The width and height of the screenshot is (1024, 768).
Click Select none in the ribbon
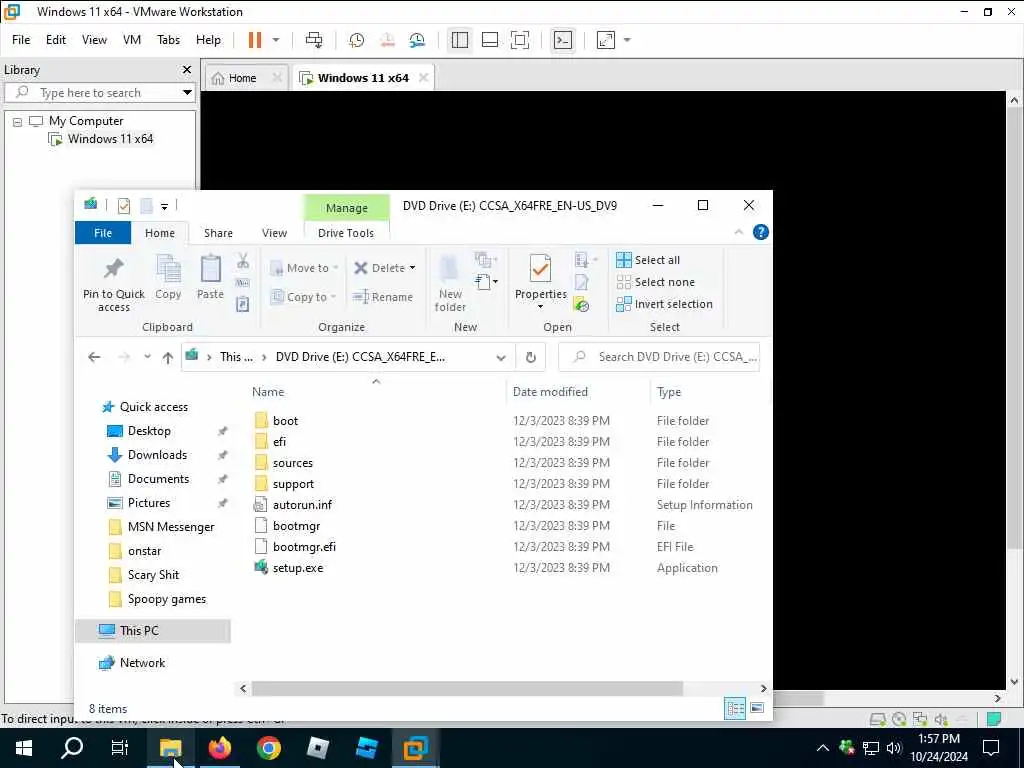point(656,282)
